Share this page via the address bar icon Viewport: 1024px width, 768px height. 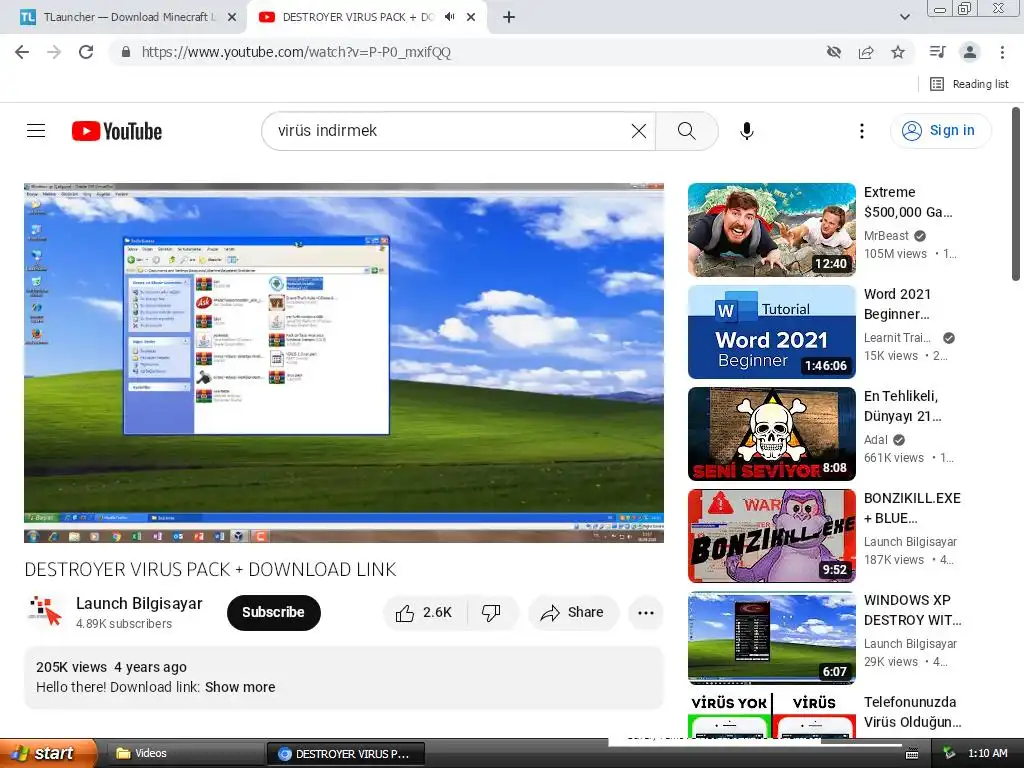(x=866, y=52)
